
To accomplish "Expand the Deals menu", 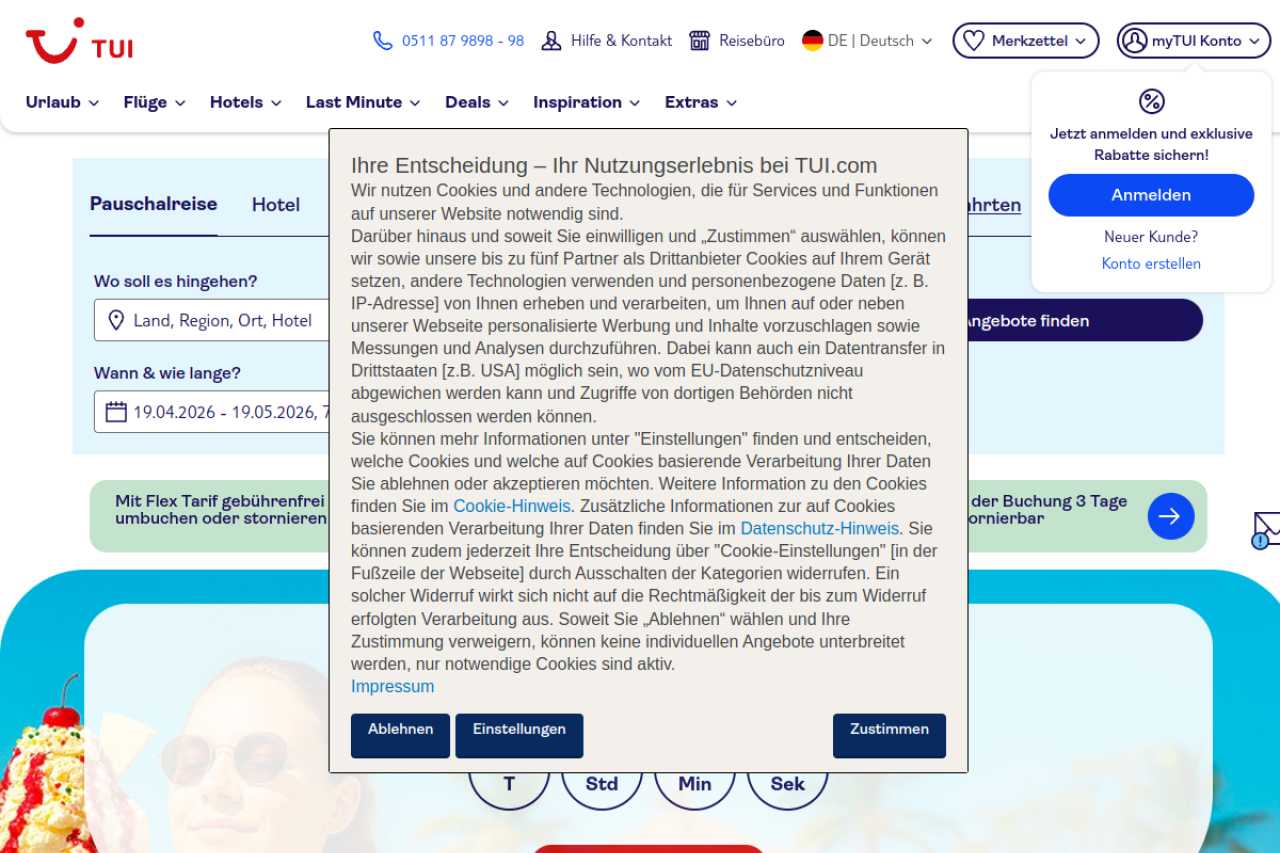I will [477, 102].
